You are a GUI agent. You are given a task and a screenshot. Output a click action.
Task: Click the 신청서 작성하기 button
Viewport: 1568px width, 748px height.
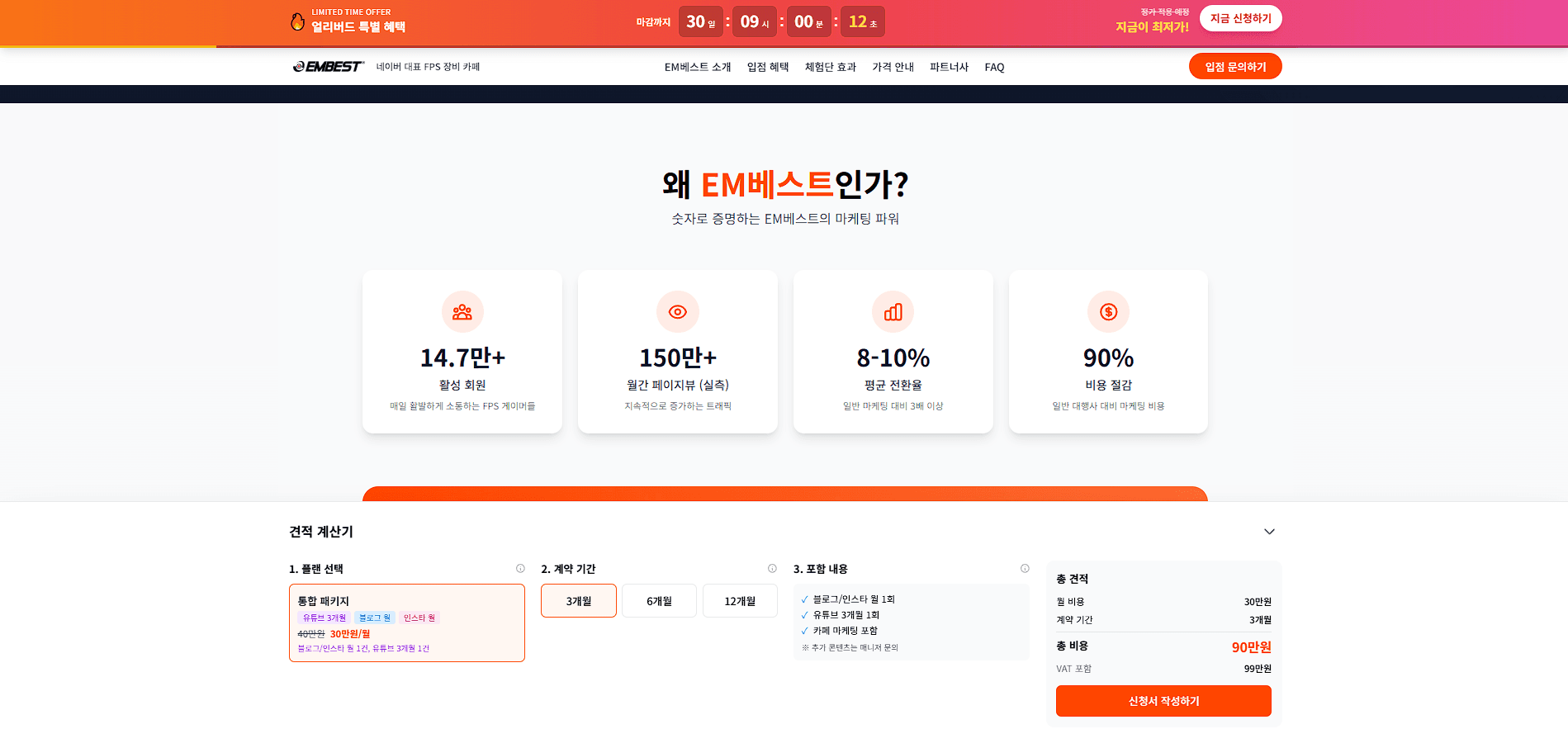pyautogui.click(x=1163, y=700)
